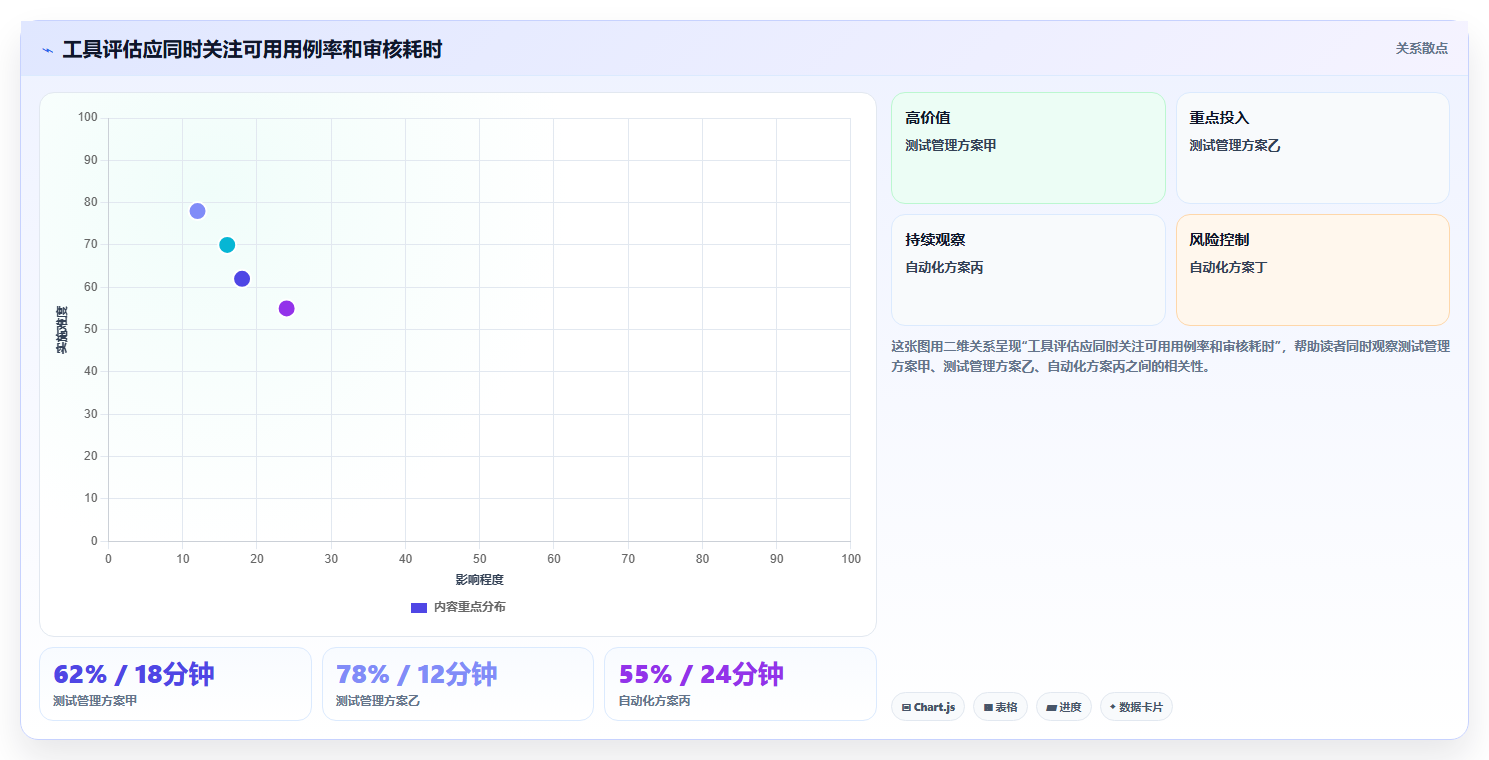This screenshot has height=760, width=1489.
Task: Click the y-axis tick label 40
Action: pos(91,372)
